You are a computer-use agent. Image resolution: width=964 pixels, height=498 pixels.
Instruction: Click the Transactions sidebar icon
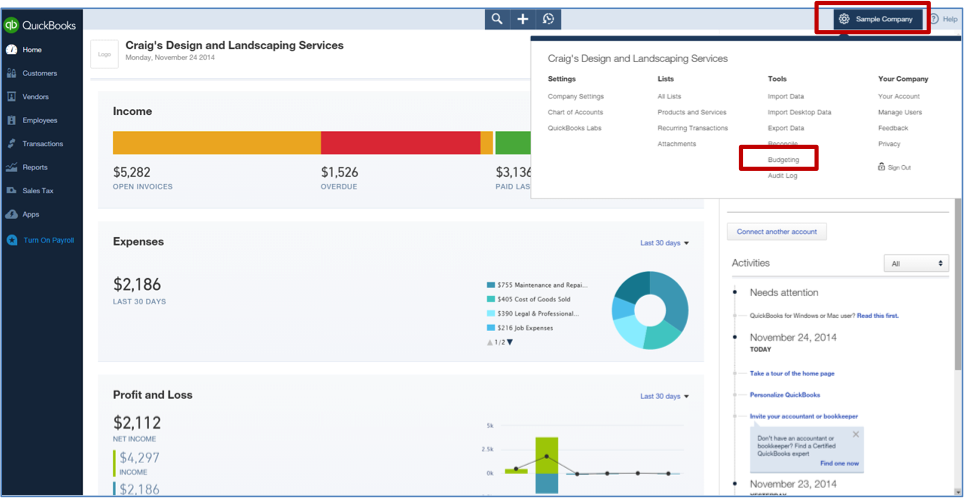click(x=11, y=144)
